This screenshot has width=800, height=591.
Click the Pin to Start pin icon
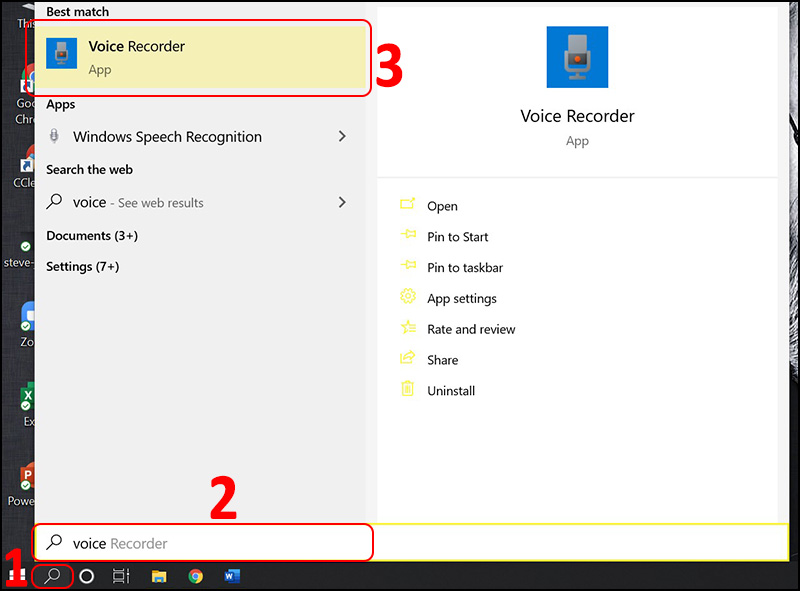[x=408, y=235]
